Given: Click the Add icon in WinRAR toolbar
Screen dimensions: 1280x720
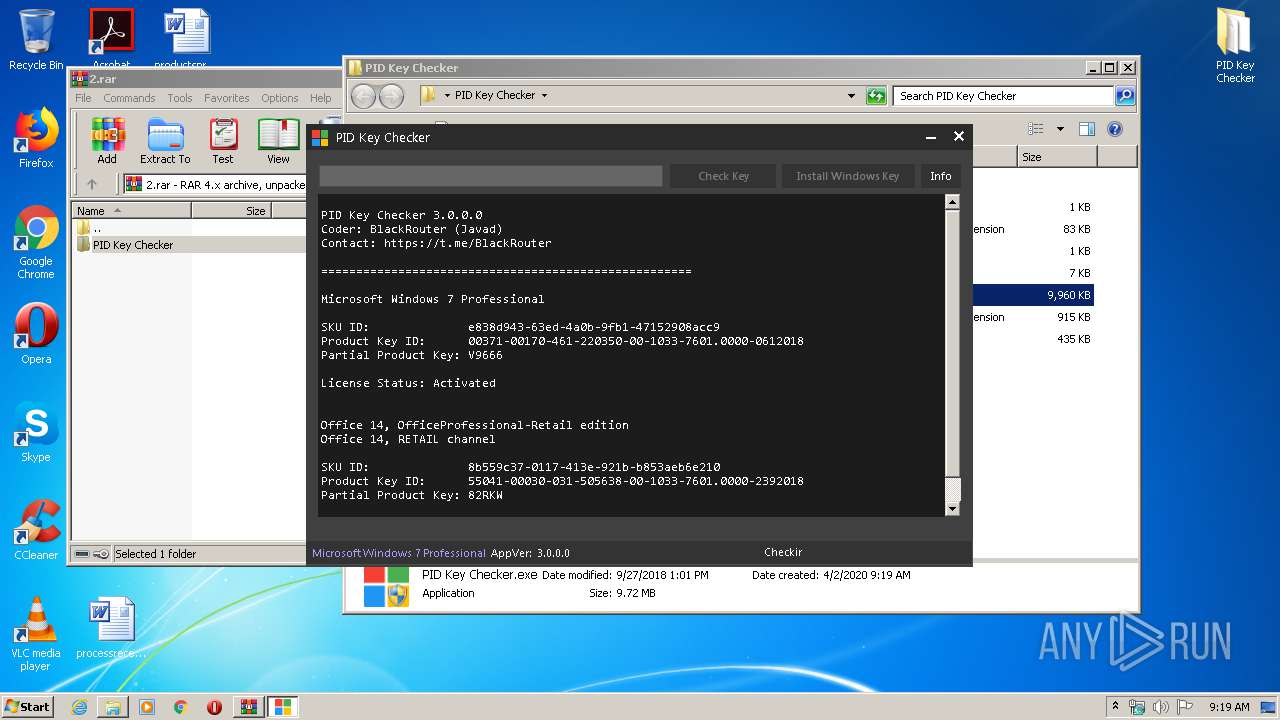Looking at the screenshot, I should click(107, 140).
